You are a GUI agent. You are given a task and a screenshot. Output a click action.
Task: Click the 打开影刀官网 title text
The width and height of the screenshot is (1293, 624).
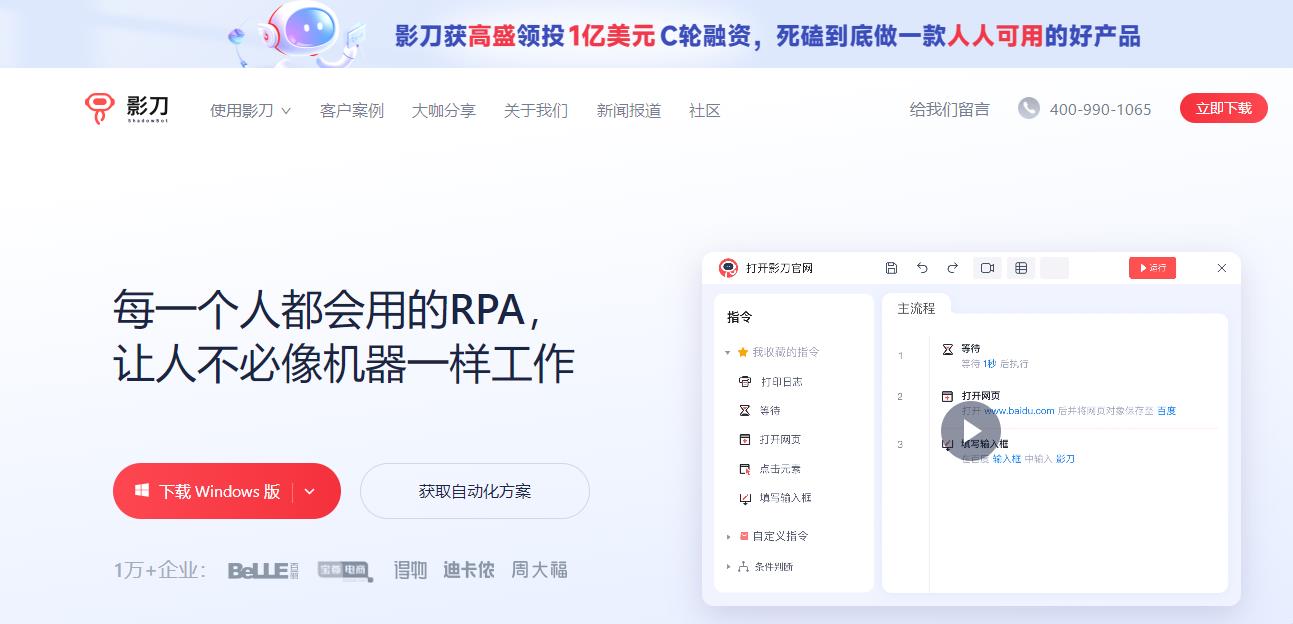[779, 268]
